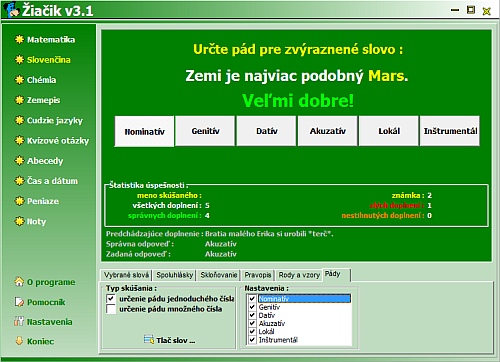Open the Peniaze section

tap(43, 201)
